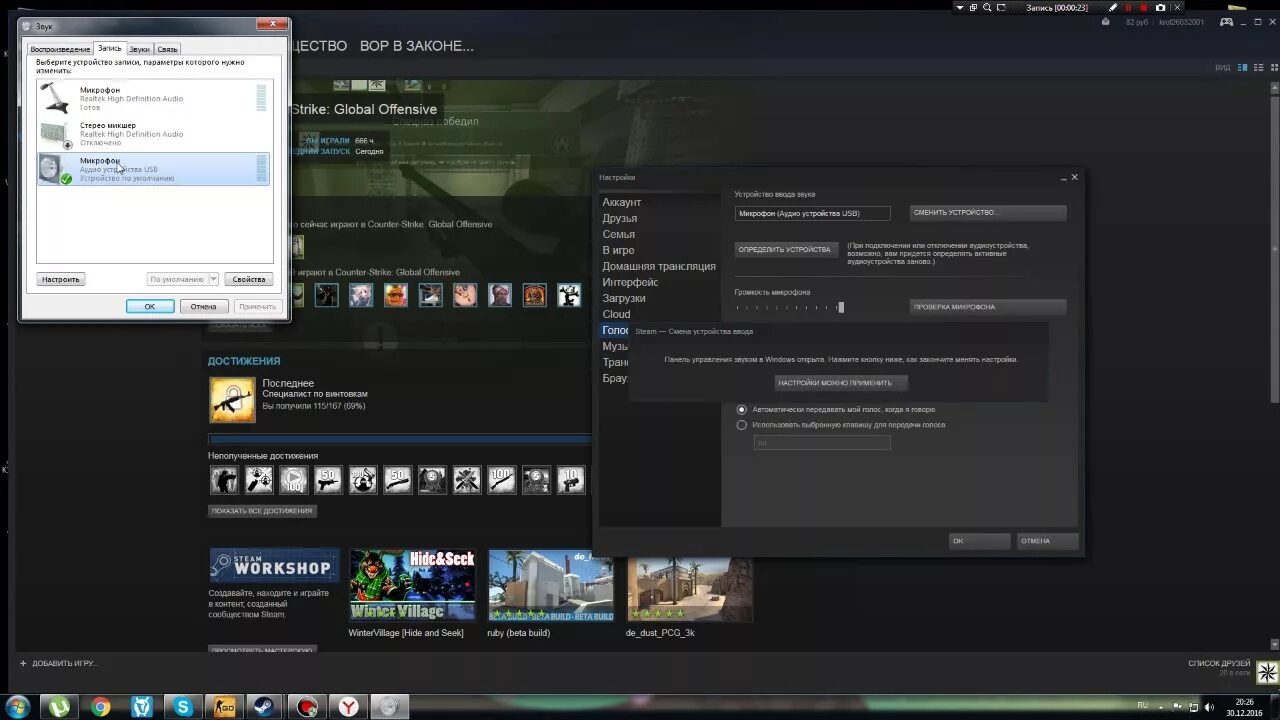Image resolution: width=1280 pixels, height=720 pixels.
Task: Click the orange cat friend avatar
Action: (396, 295)
